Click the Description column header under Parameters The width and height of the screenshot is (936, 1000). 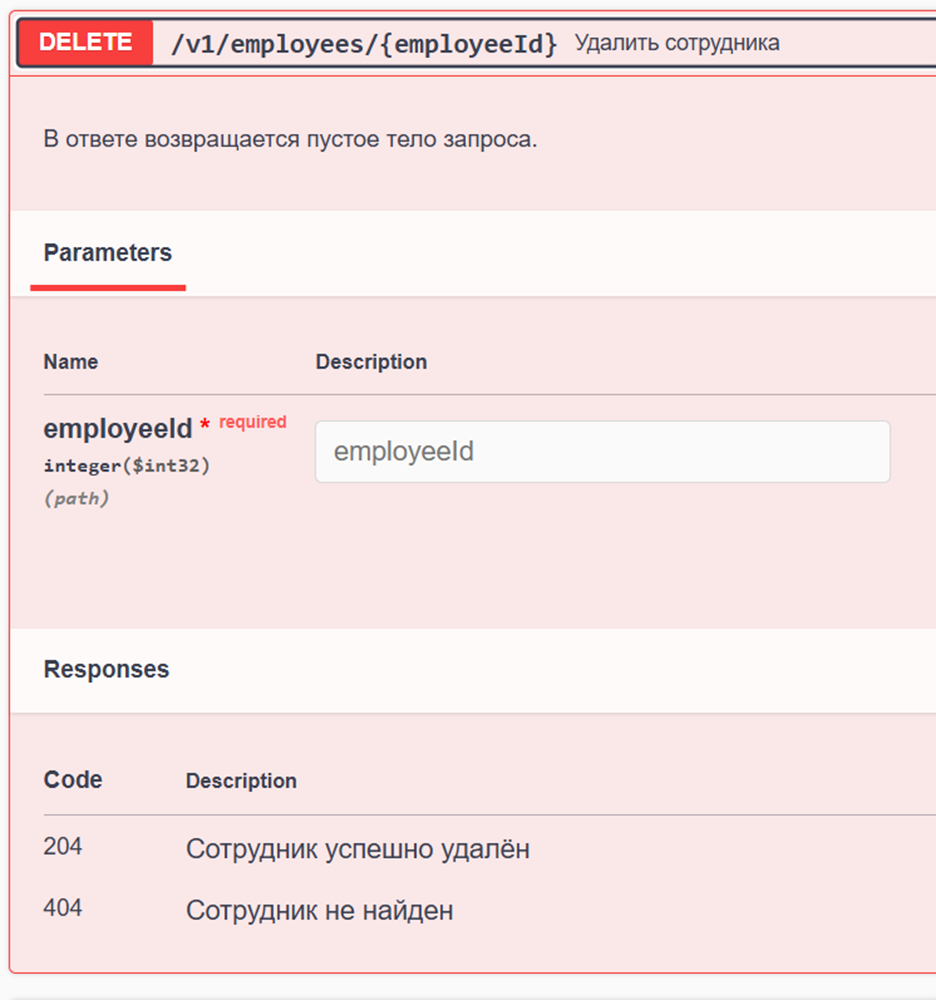(371, 361)
